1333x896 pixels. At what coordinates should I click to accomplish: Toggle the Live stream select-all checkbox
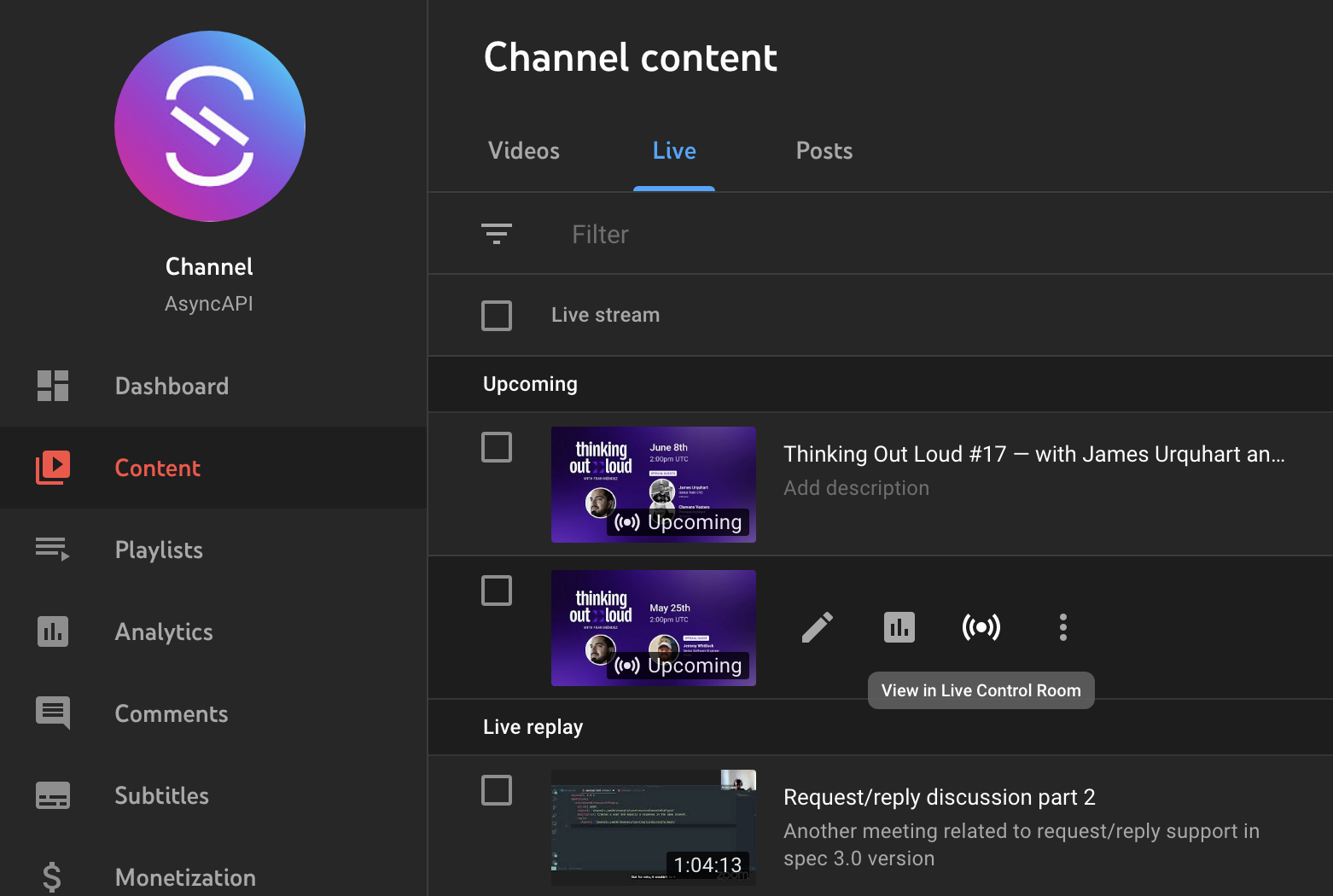pos(497,316)
